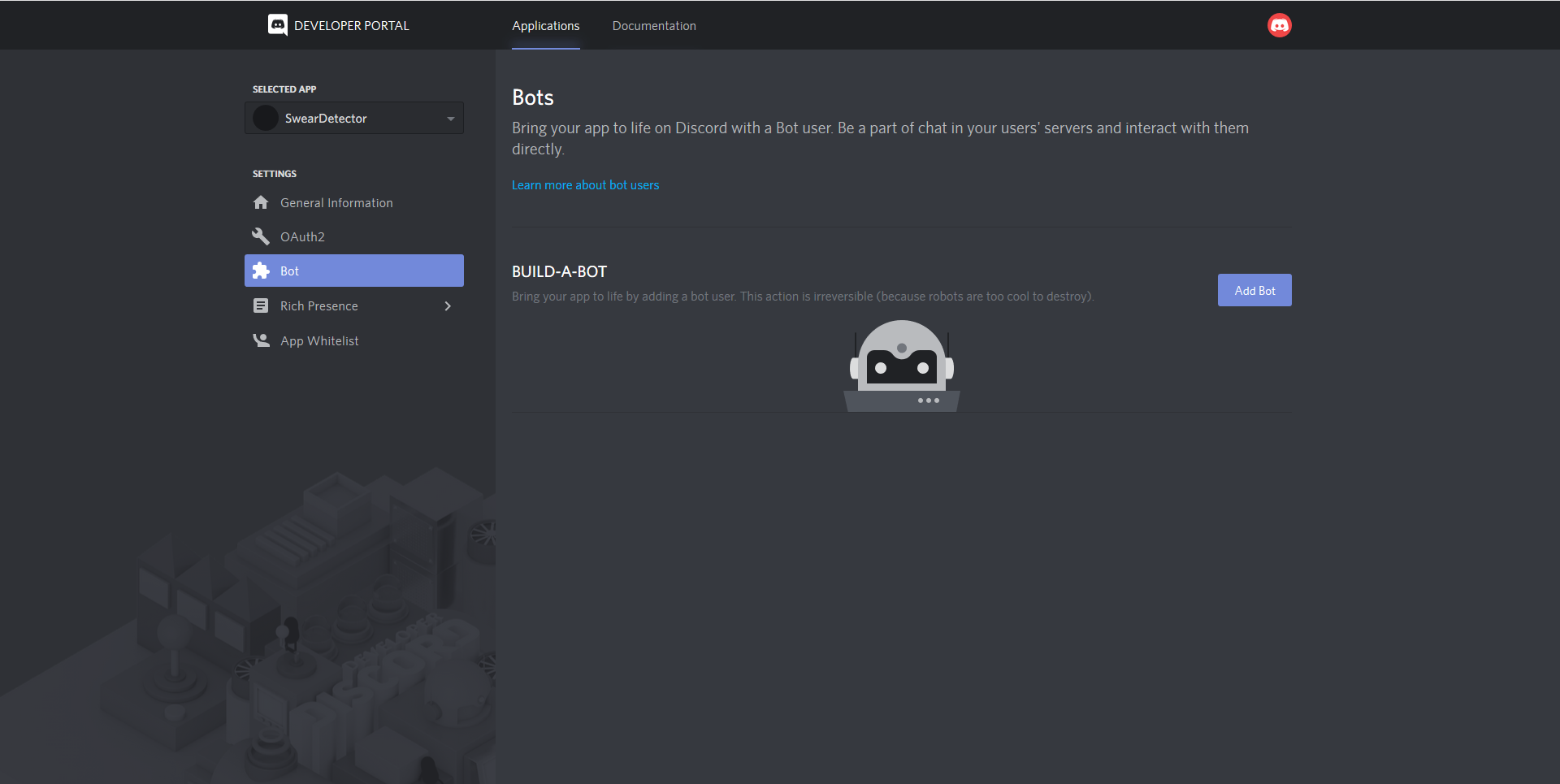Click the wrench icon beside OAuth2
Screen dimensions: 1560x784
pyautogui.click(x=261, y=236)
